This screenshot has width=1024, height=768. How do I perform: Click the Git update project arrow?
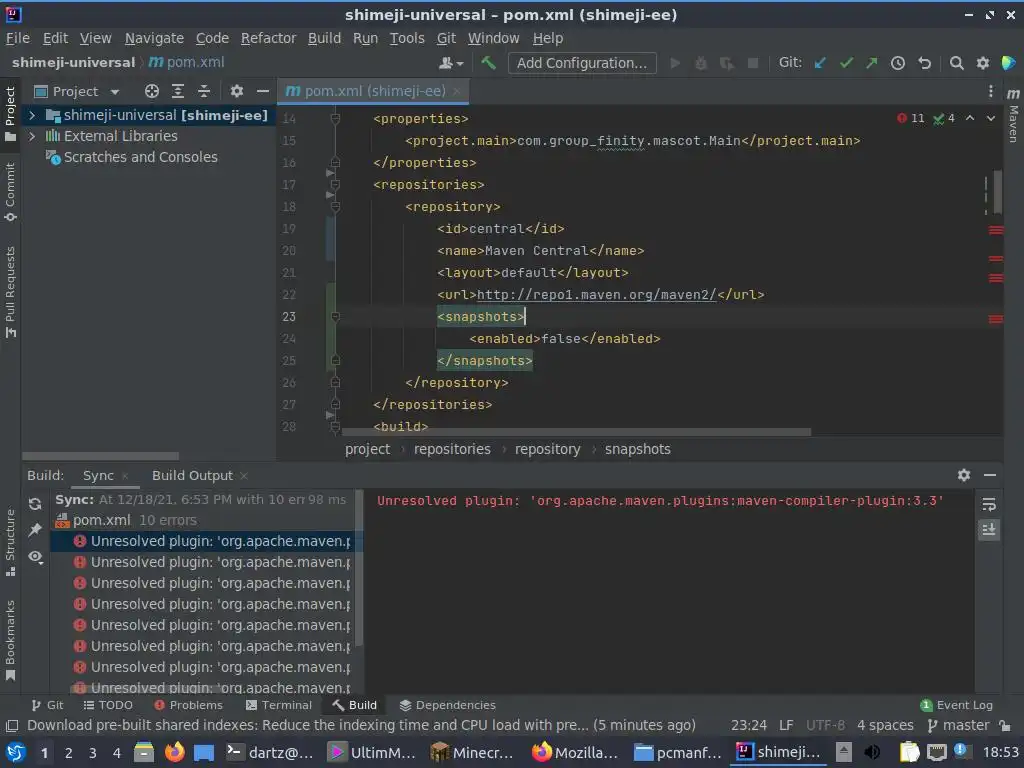point(820,63)
